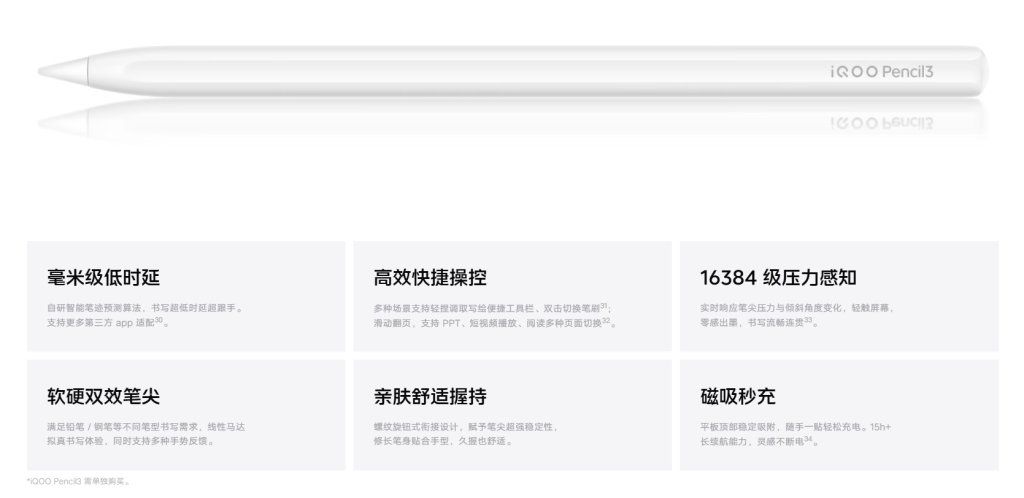This screenshot has height=498, width=1024.
Task: Click the line 长续航能力，灵感不断电
Action: click(760, 441)
